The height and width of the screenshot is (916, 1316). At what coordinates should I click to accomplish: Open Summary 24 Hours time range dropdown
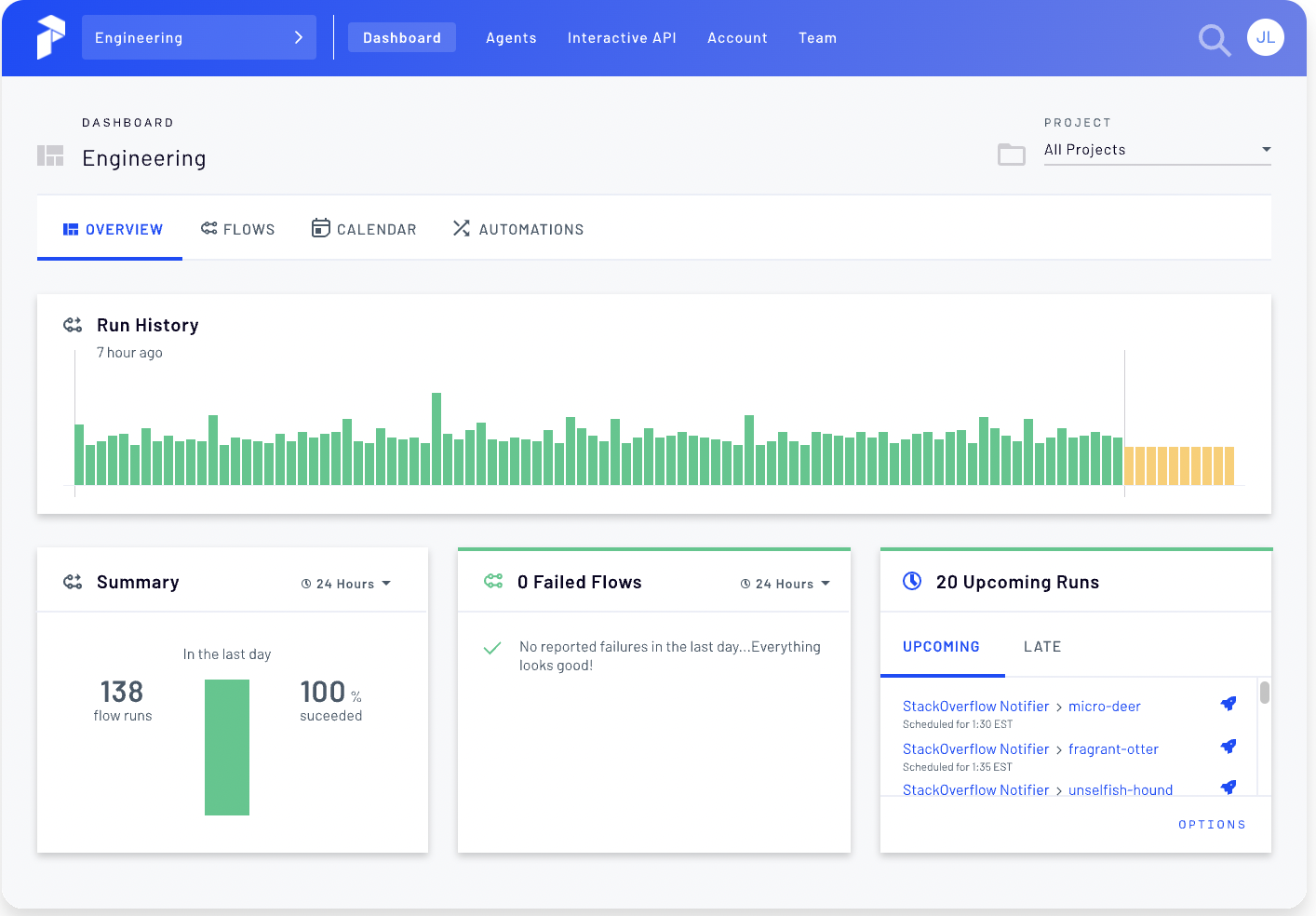[x=346, y=584]
